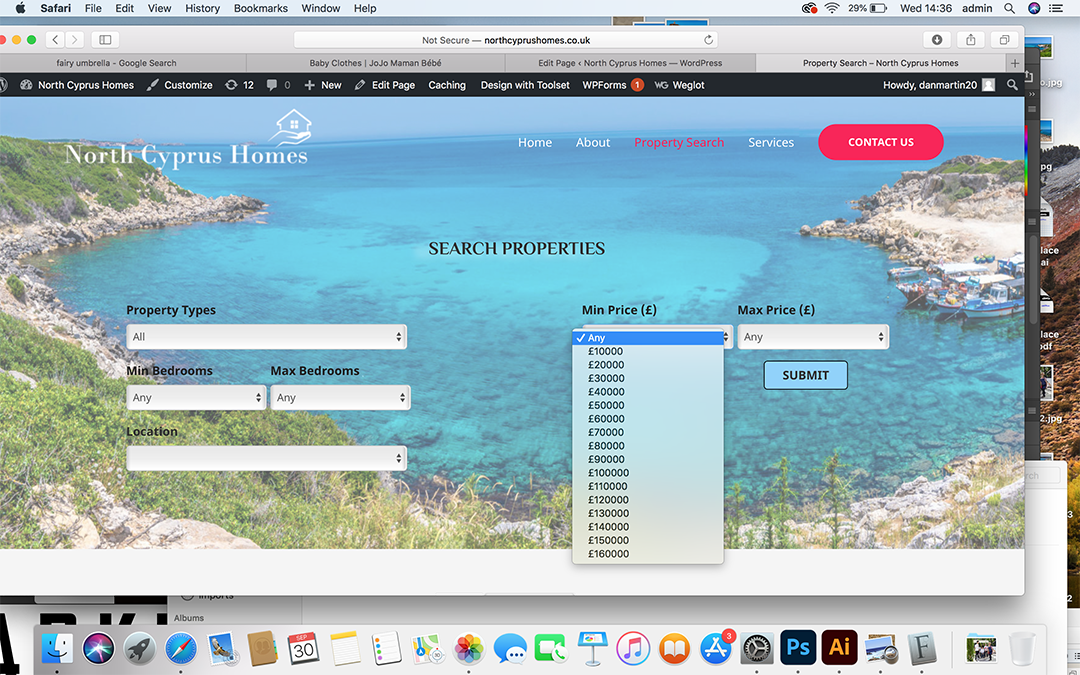
Task: Open Weglot in the WordPress admin bar
Action: pyautogui.click(x=679, y=85)
